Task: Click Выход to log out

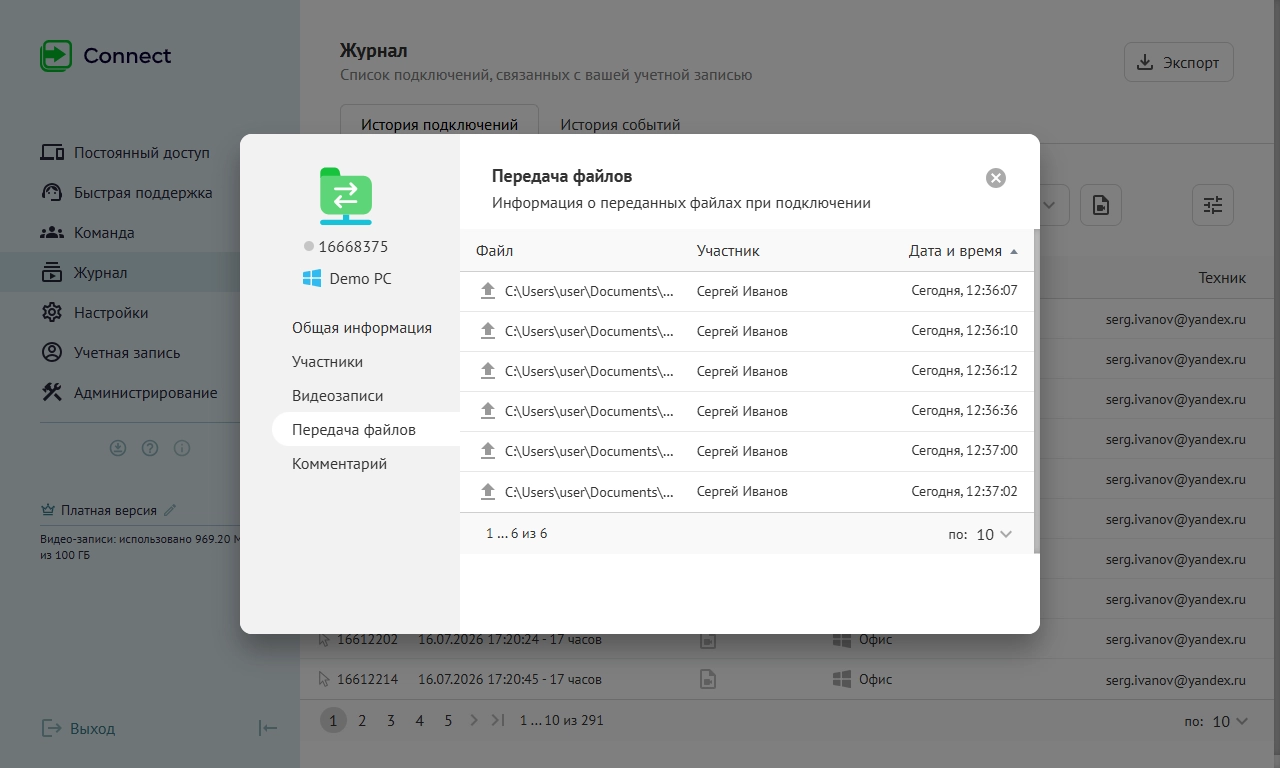Action: pyautogui.click(x=78, y=728)
